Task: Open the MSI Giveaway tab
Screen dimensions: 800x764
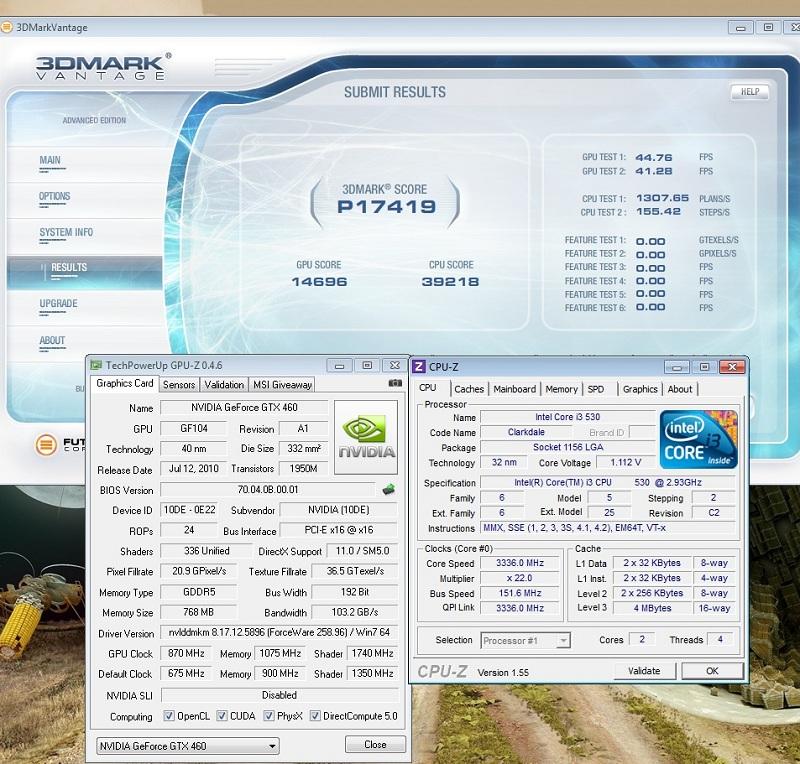Action: 282,385
